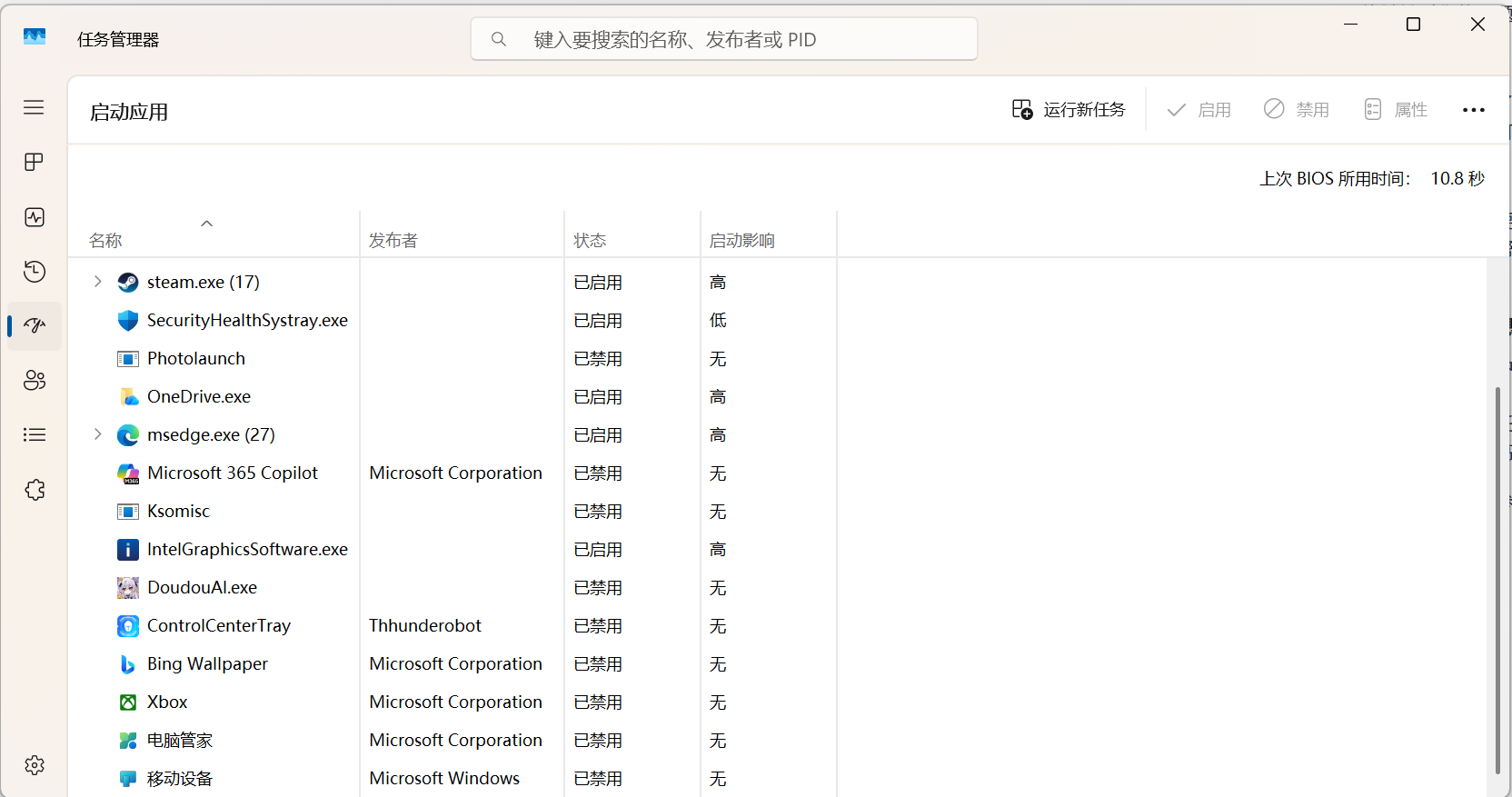This screenshot has height=797, width=1512.
Task: Click the Photolaunch icon
Action: 128,359
